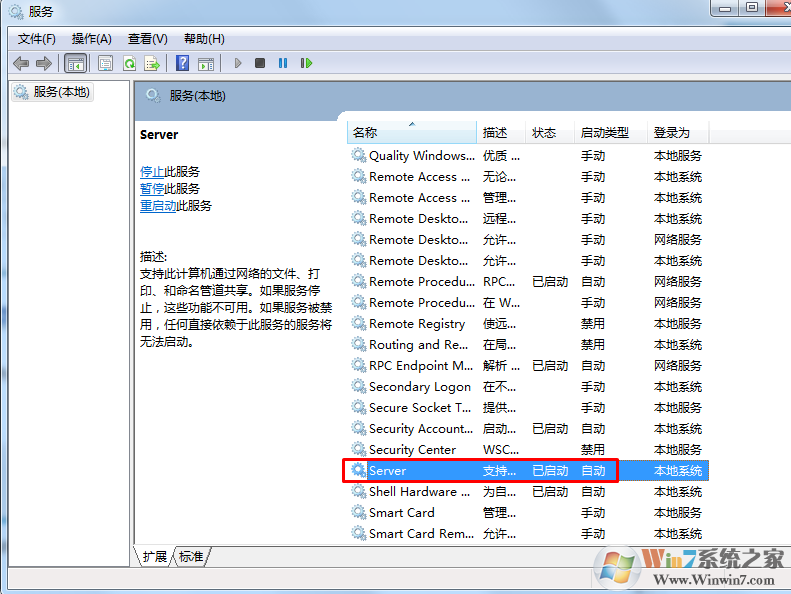
Task: Select 服务(本地) in the left tree
Action: pyautogui.click(x=52, y=92)
